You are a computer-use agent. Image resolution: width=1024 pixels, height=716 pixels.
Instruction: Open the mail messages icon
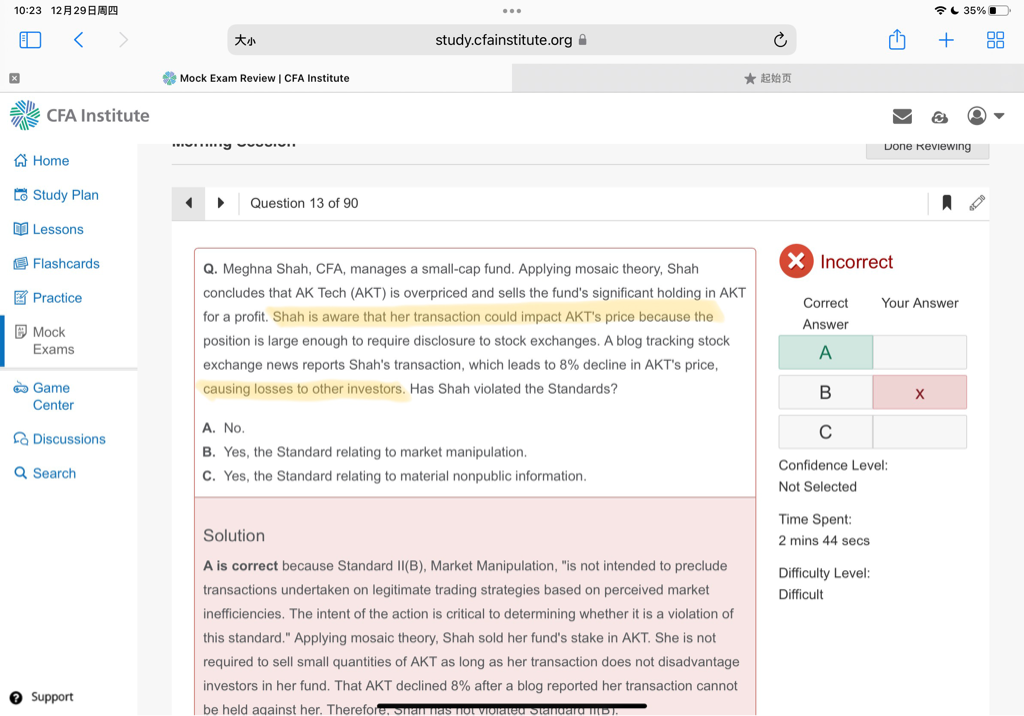click(902, 116)
